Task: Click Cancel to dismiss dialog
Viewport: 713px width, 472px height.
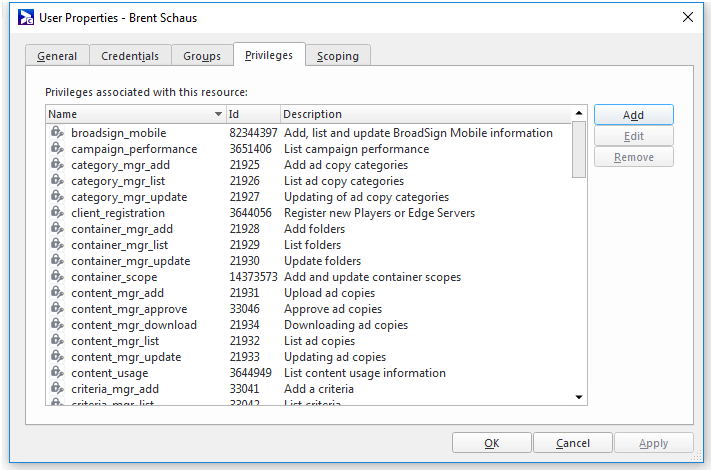Action: point(573,443)
